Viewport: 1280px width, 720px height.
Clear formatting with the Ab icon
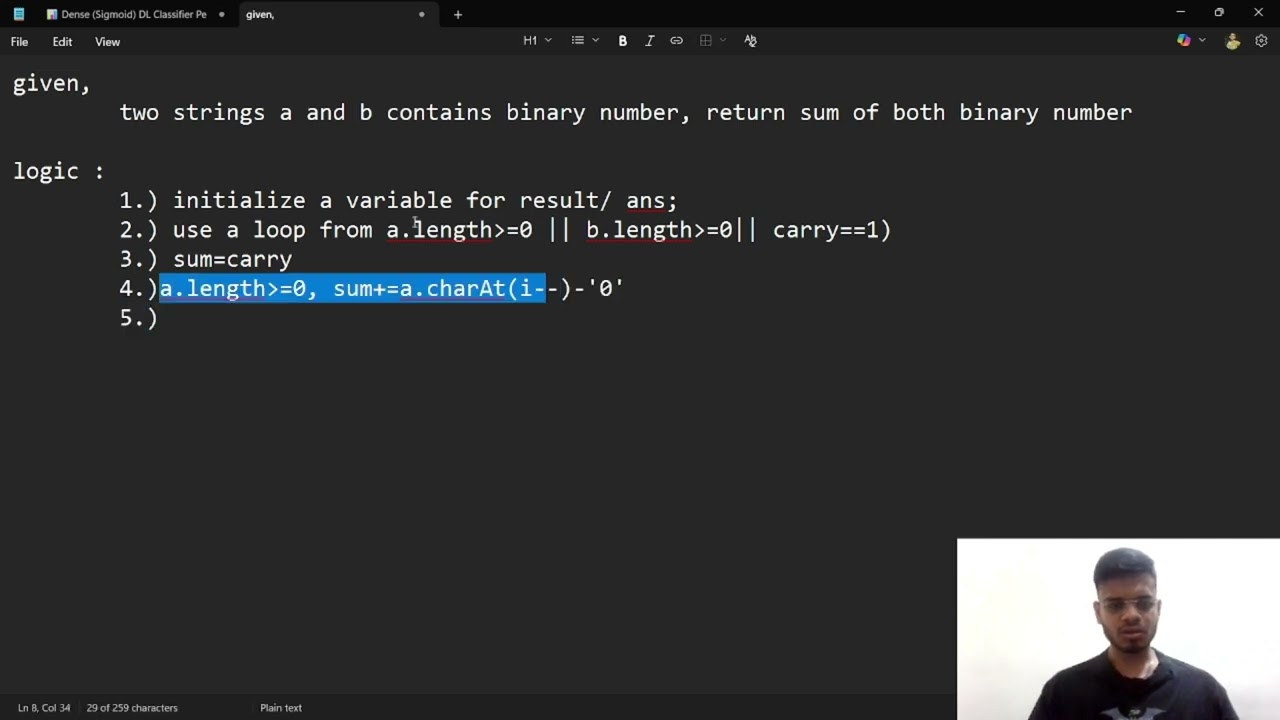coord(750,40)
